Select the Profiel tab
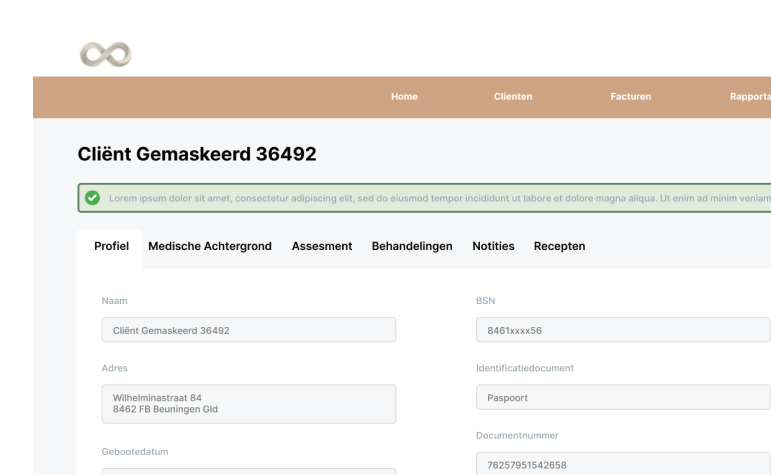This screenshot has width=771, height=475. point(111,246)
